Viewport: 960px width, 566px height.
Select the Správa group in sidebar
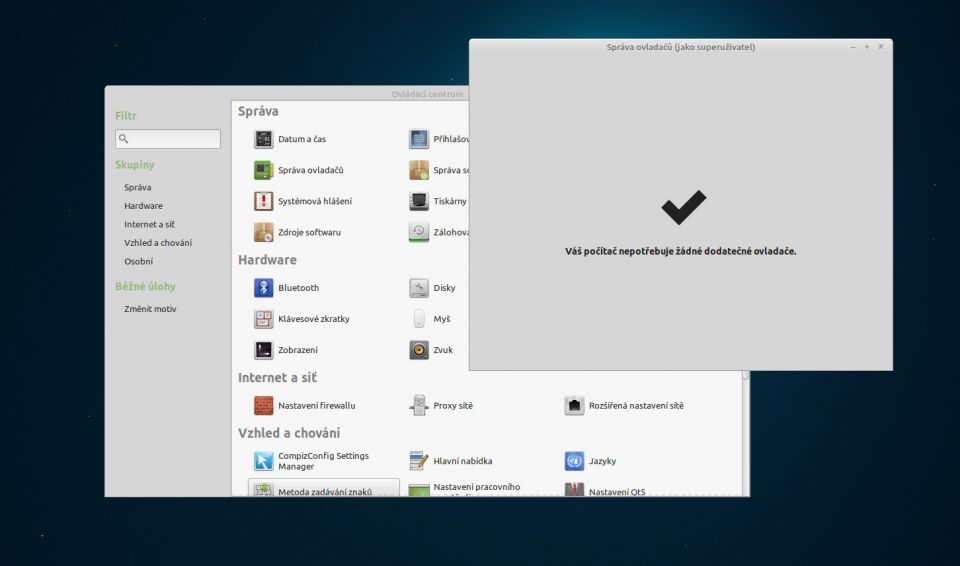click(x=138, y=187)
